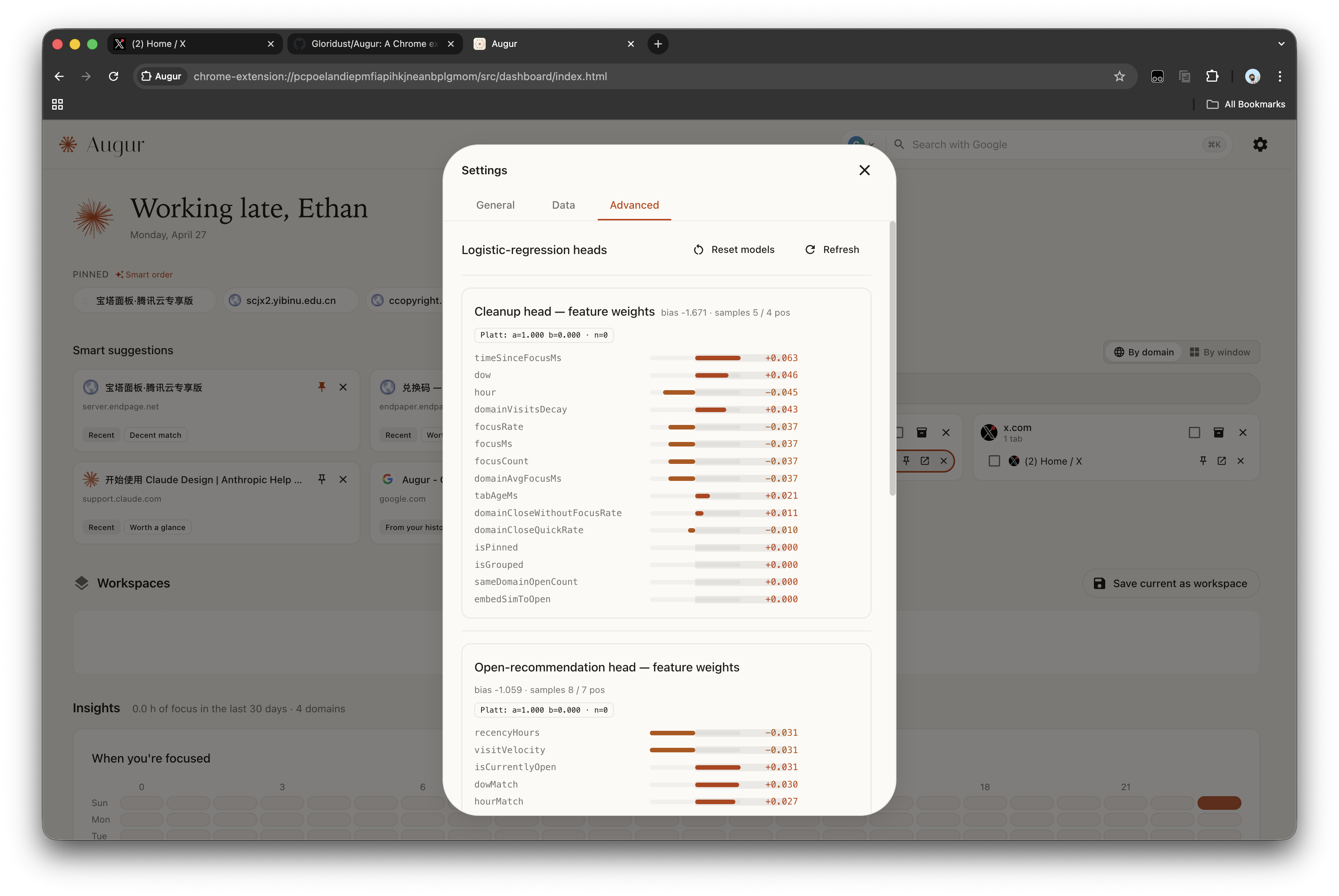Screen dimensions: 1339x896
Task: Switch tab grouping to By window
Action: tap(1219, 352)
